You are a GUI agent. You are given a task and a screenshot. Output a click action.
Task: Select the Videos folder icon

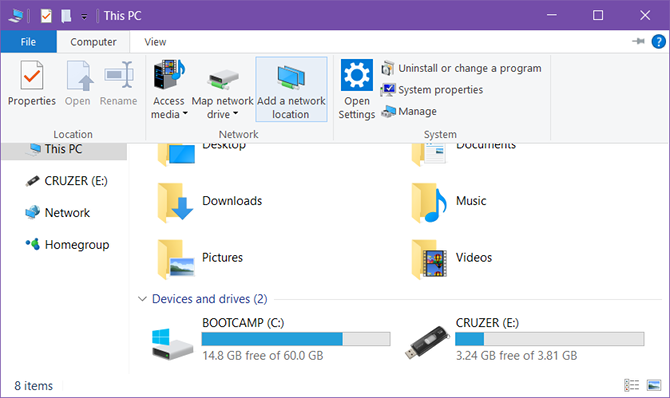tap(429, 259)
